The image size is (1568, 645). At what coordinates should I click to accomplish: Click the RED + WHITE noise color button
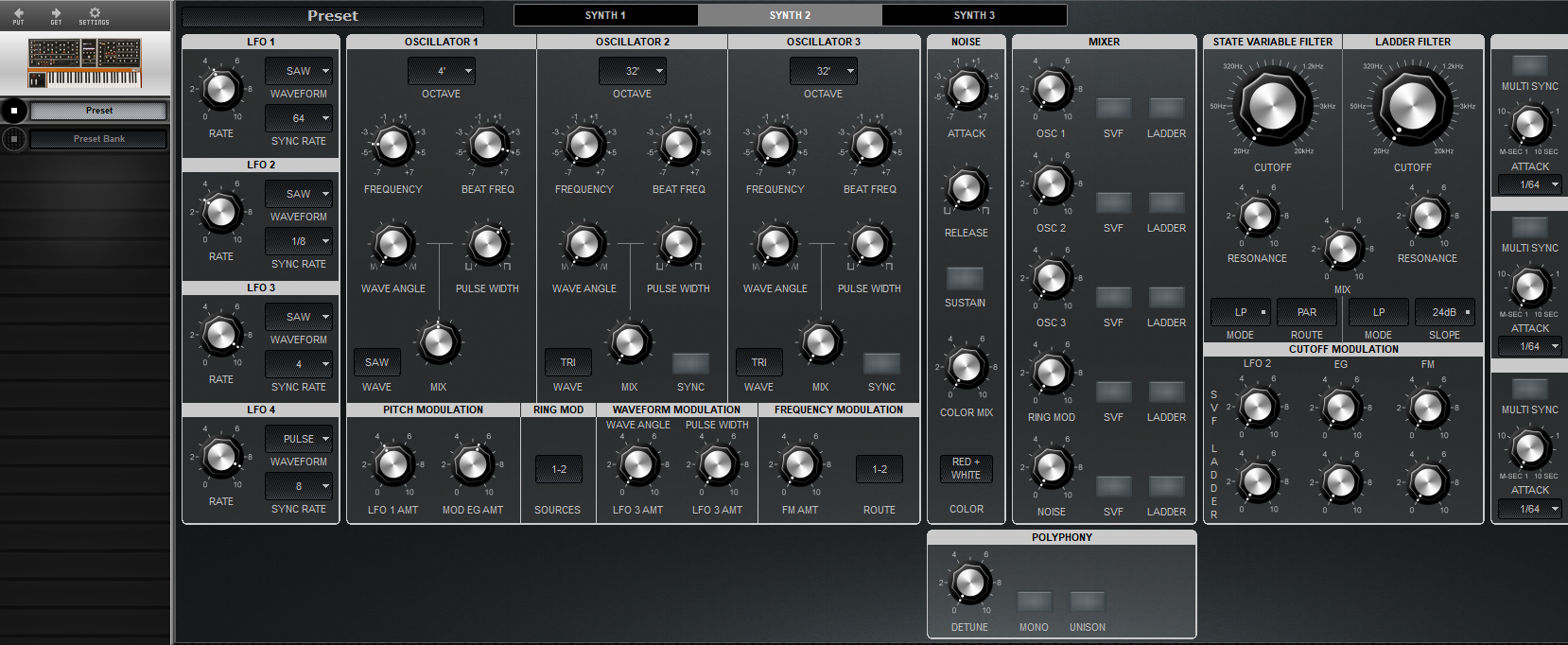point(966,468)
